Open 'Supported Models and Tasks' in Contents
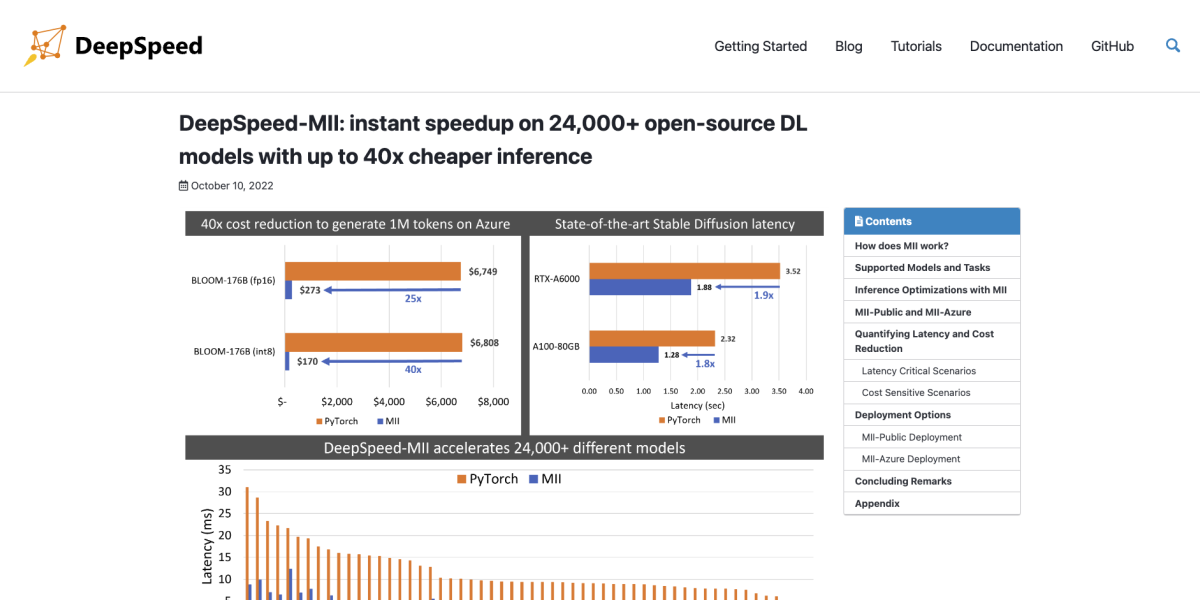The height and width of the screenshot is (600, 1200). 921,267
